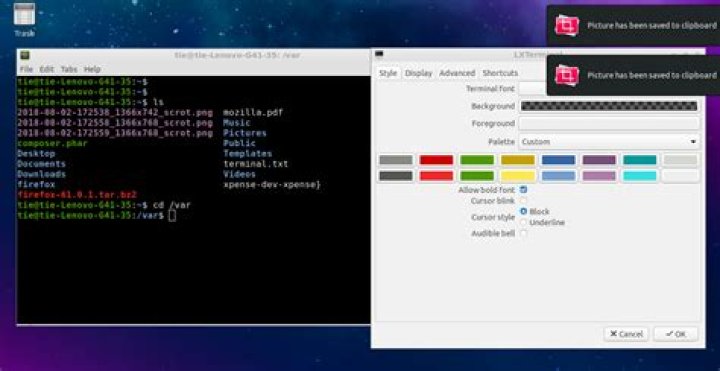The width and height of the screenshot is (720, 371).
Task: Click 'Documents' directory name in terminal
Action: tap(41, 164)
